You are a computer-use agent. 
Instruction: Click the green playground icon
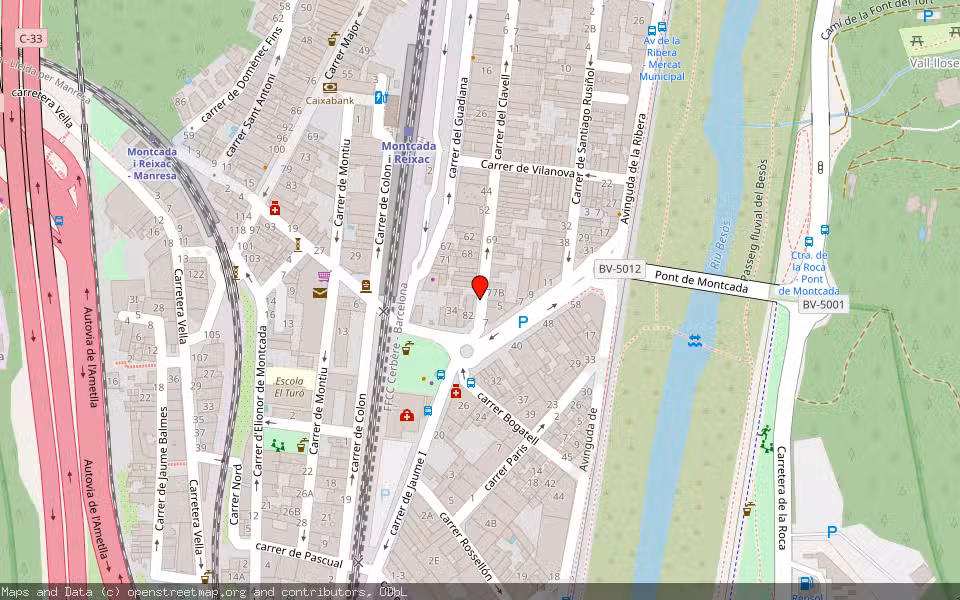pos(278,446)
